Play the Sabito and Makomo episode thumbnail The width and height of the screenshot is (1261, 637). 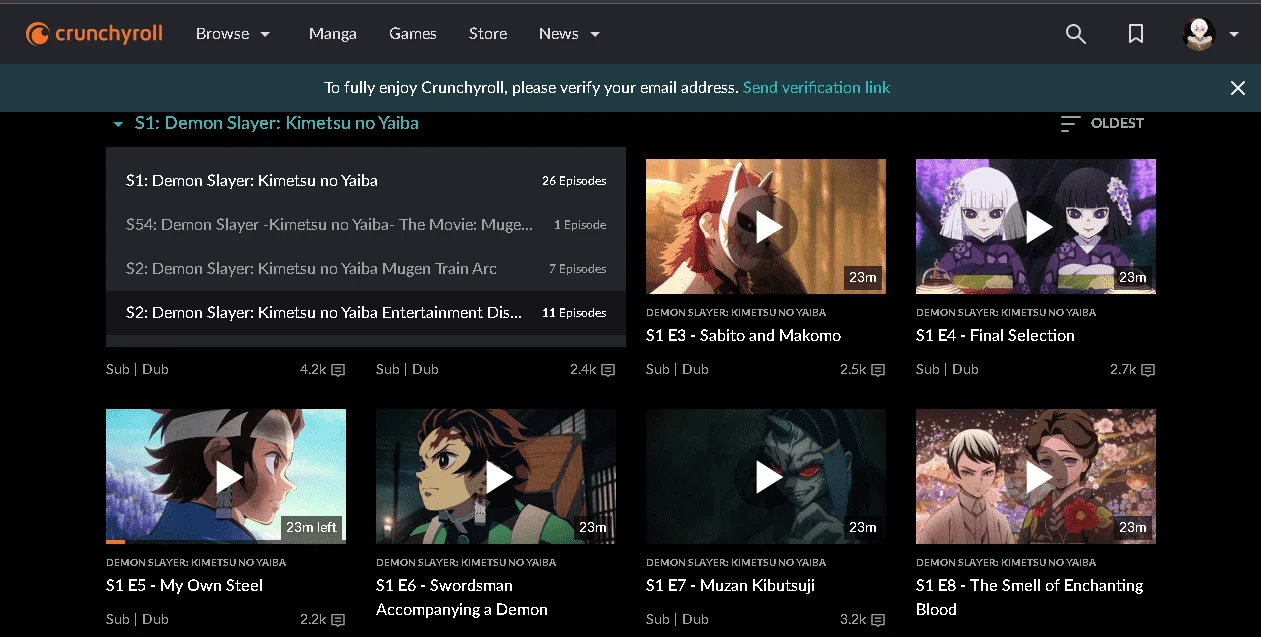pyautogui.click(x=766, y=226)
